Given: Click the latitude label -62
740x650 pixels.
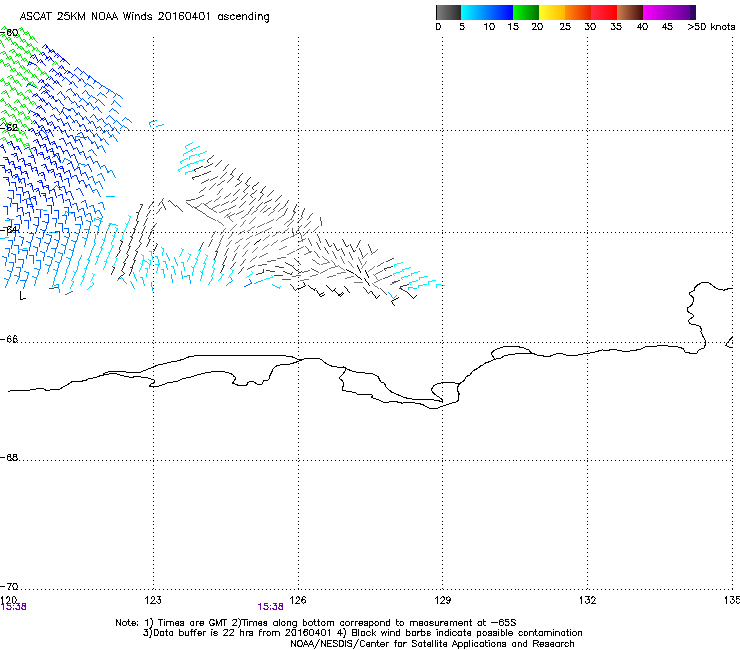Looking at the screenshot, I should [x=9, y=127].
